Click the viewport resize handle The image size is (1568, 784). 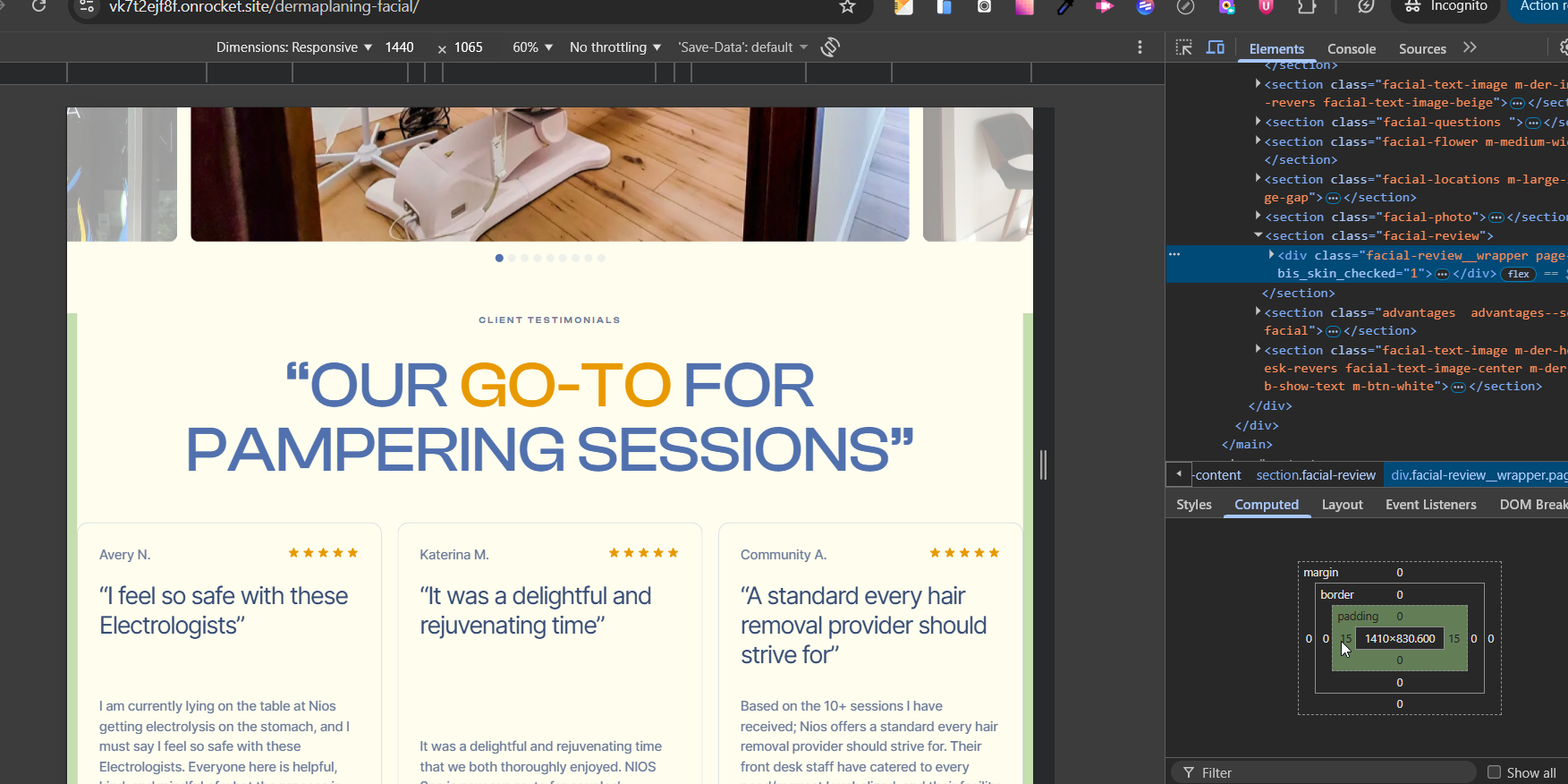coord(1043,464)
